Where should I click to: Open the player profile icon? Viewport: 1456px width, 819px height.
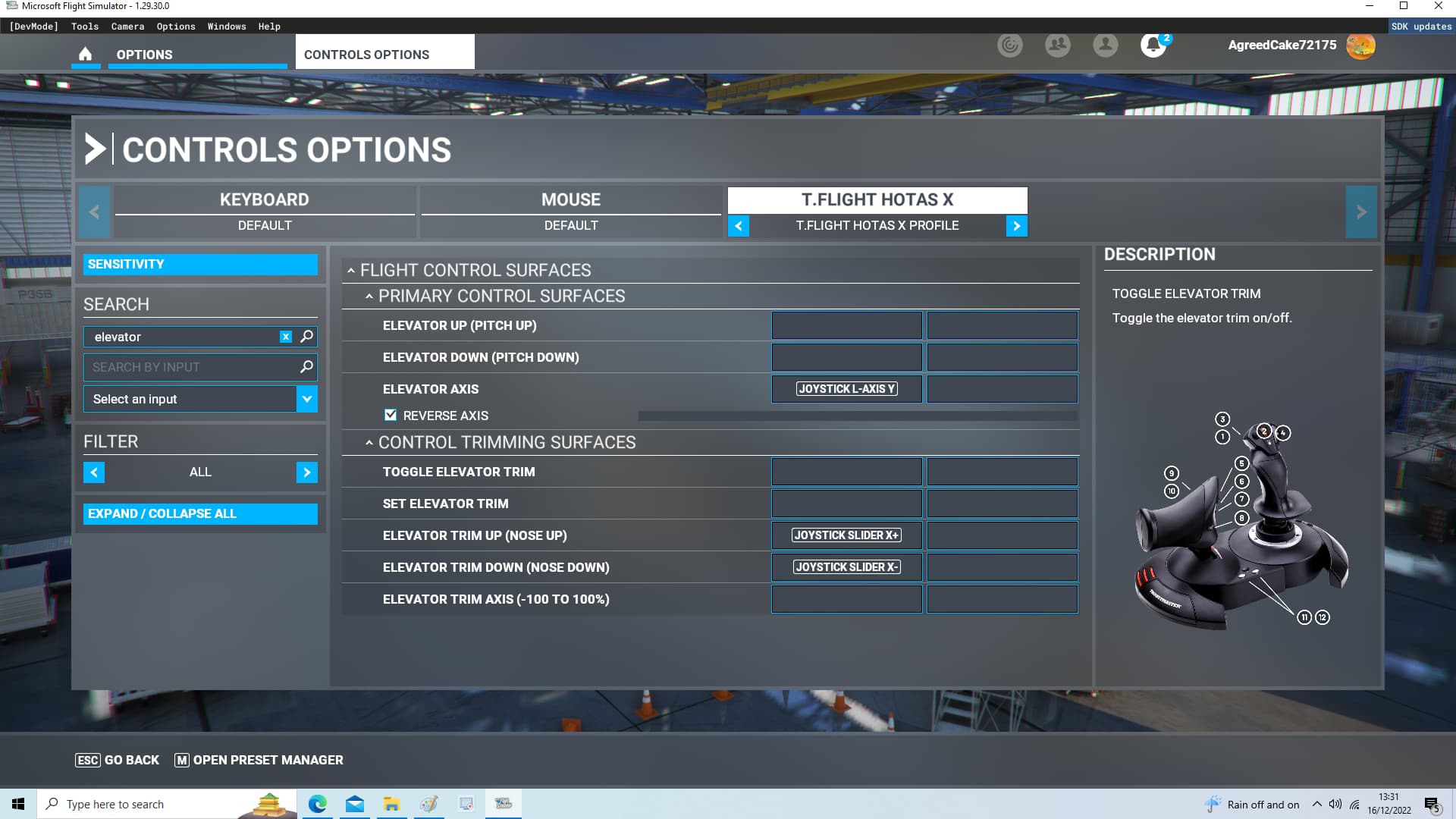tap(1105, 45)
